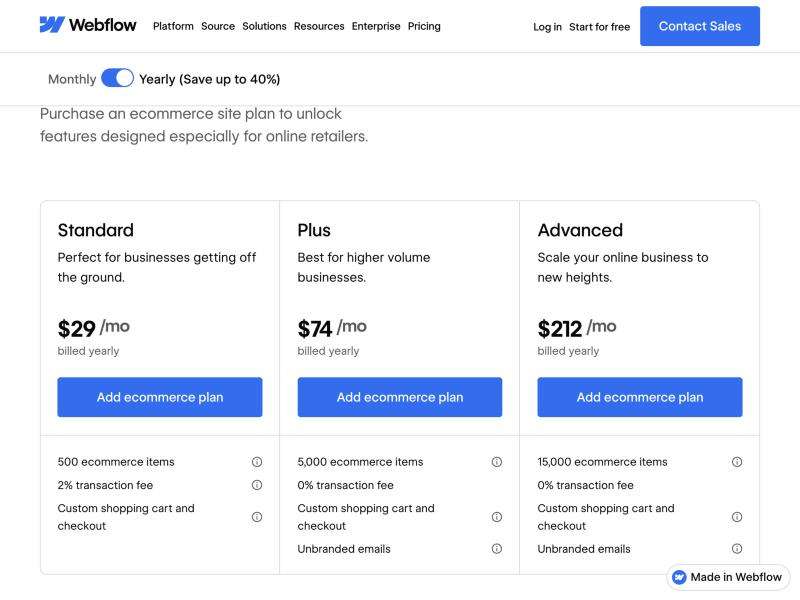Open Advanced plan custom shopping cart info icon
Screen dimensions: 800x600
(737, 517)
